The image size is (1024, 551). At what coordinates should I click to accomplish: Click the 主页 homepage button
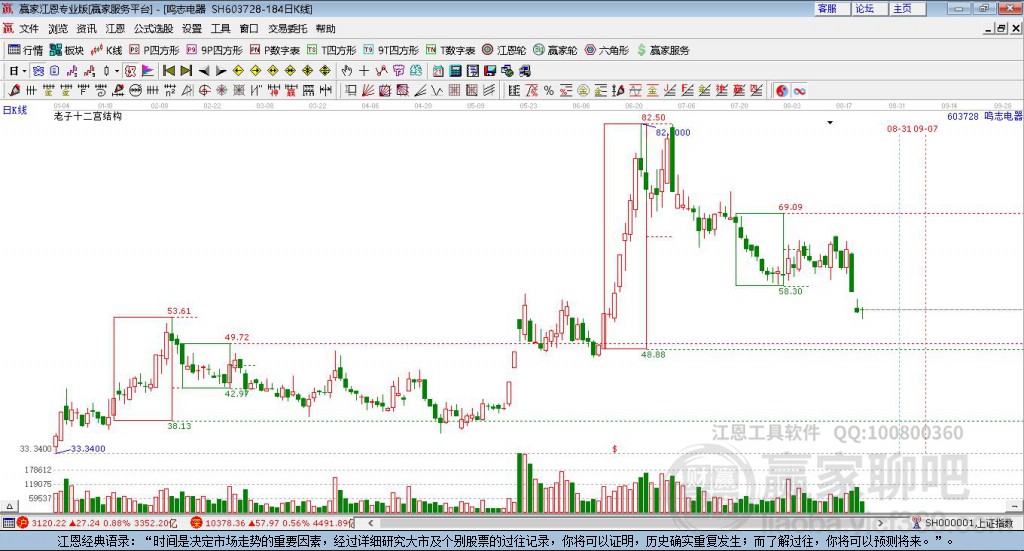tap(907, 8)
